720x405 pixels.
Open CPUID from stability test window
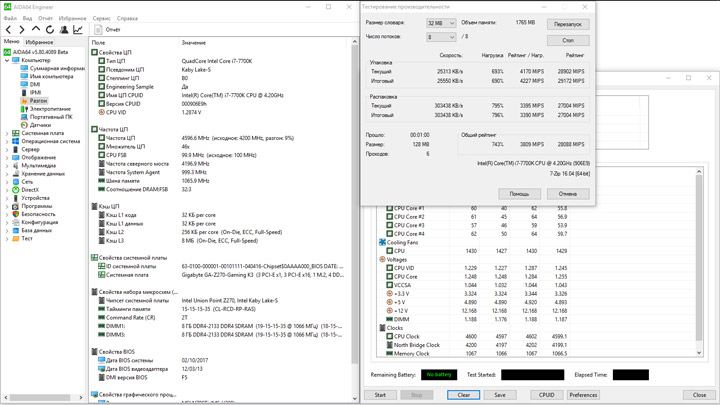coord(546,395)
